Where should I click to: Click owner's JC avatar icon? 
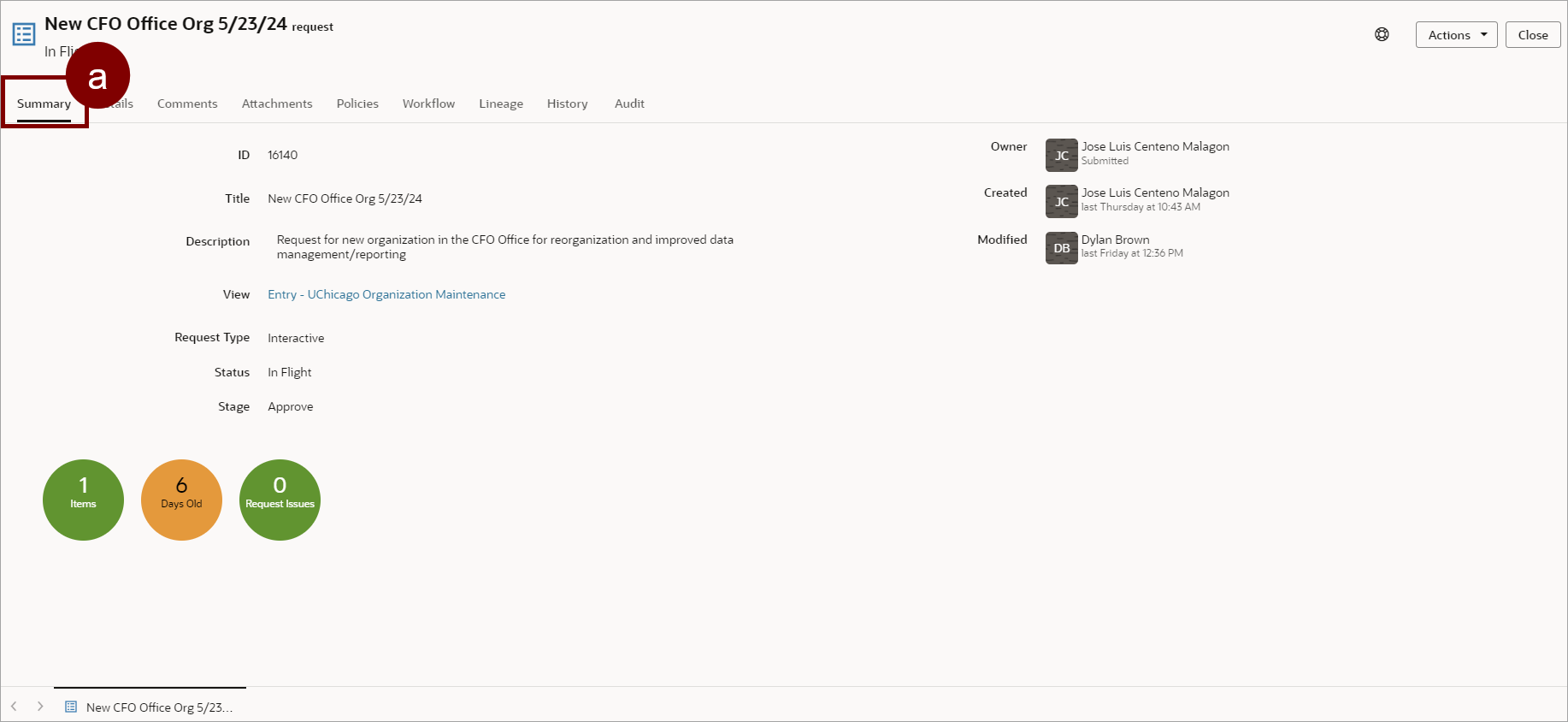tap(1061, 156)
